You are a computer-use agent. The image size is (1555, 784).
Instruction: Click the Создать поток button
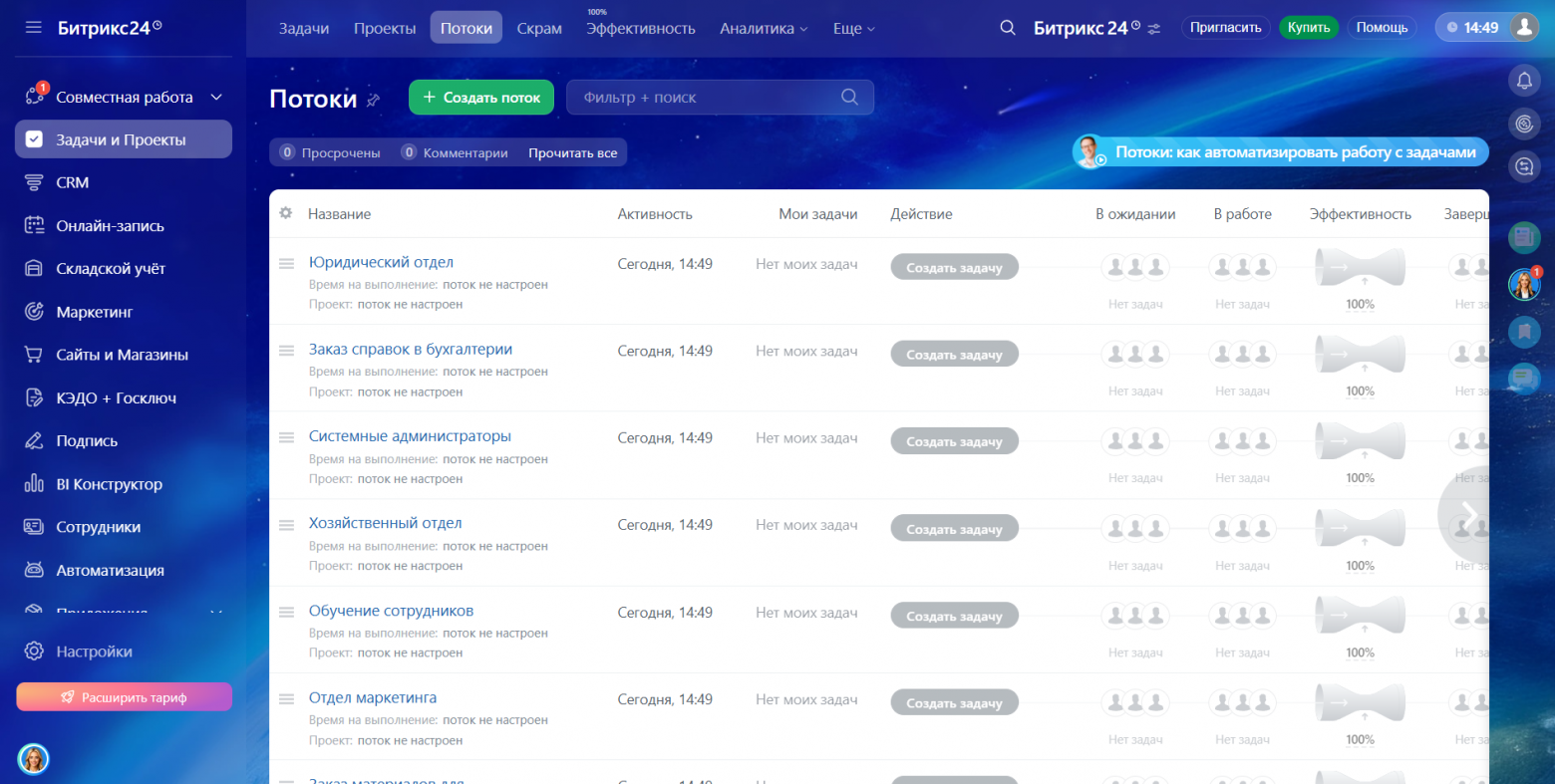point(481,97)
